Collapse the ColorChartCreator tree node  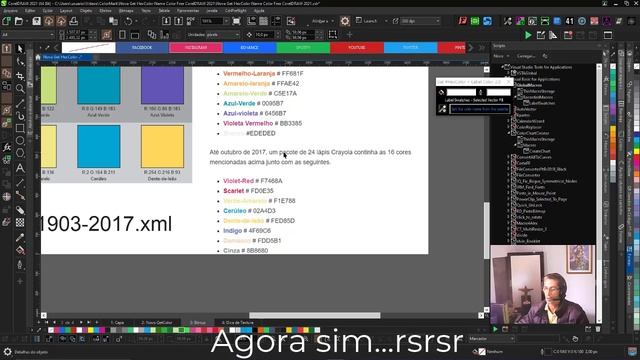(x=509, y=133)
